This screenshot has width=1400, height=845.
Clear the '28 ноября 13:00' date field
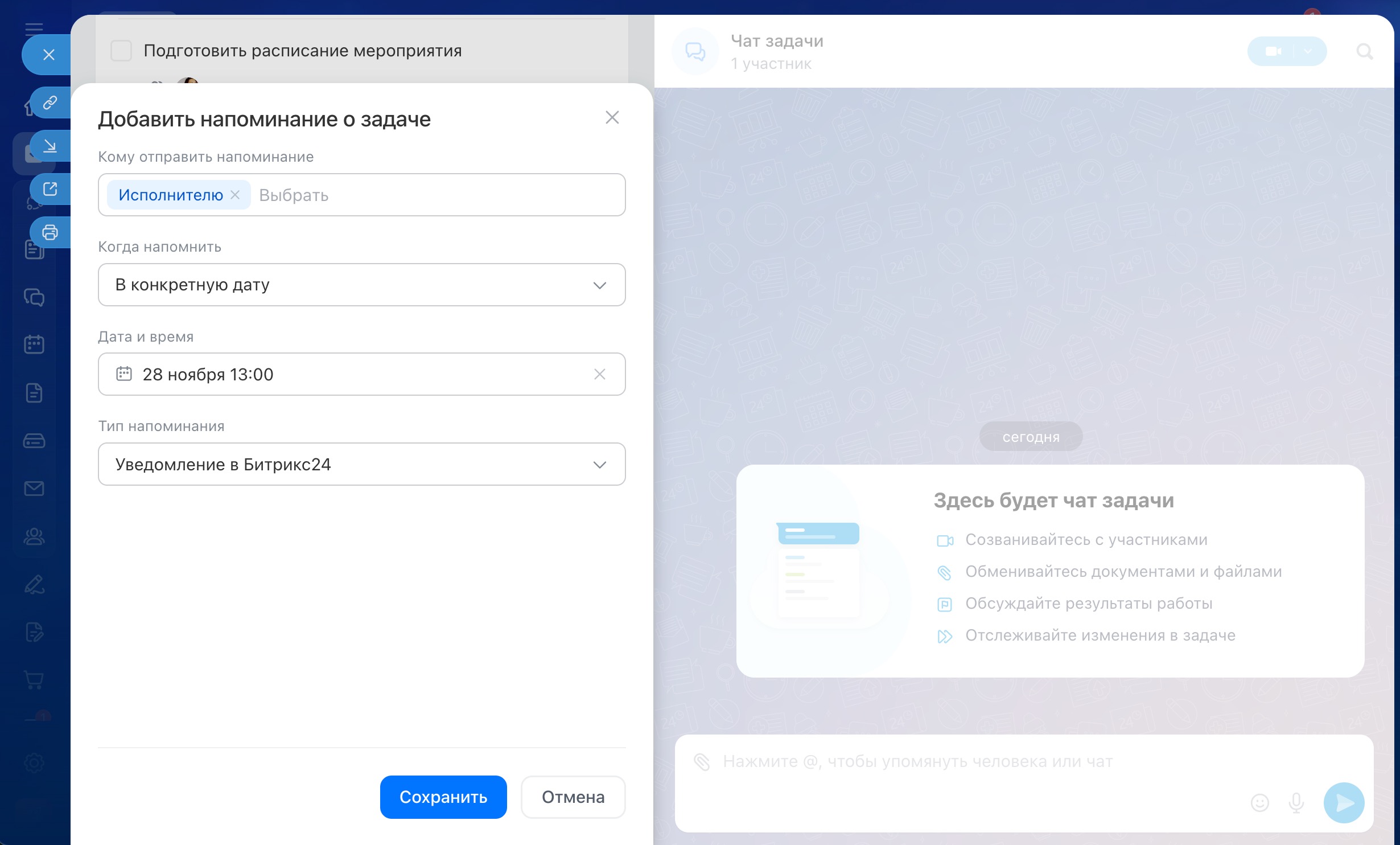tap(599, 374)
